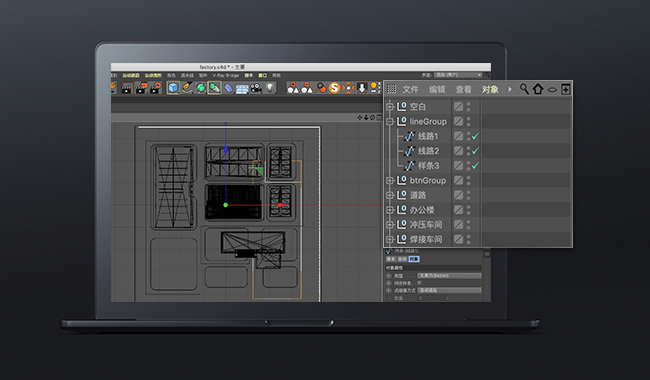Toggle visibility dots for lineGroup row
This screenshot has width=650, height=380.
469,121
